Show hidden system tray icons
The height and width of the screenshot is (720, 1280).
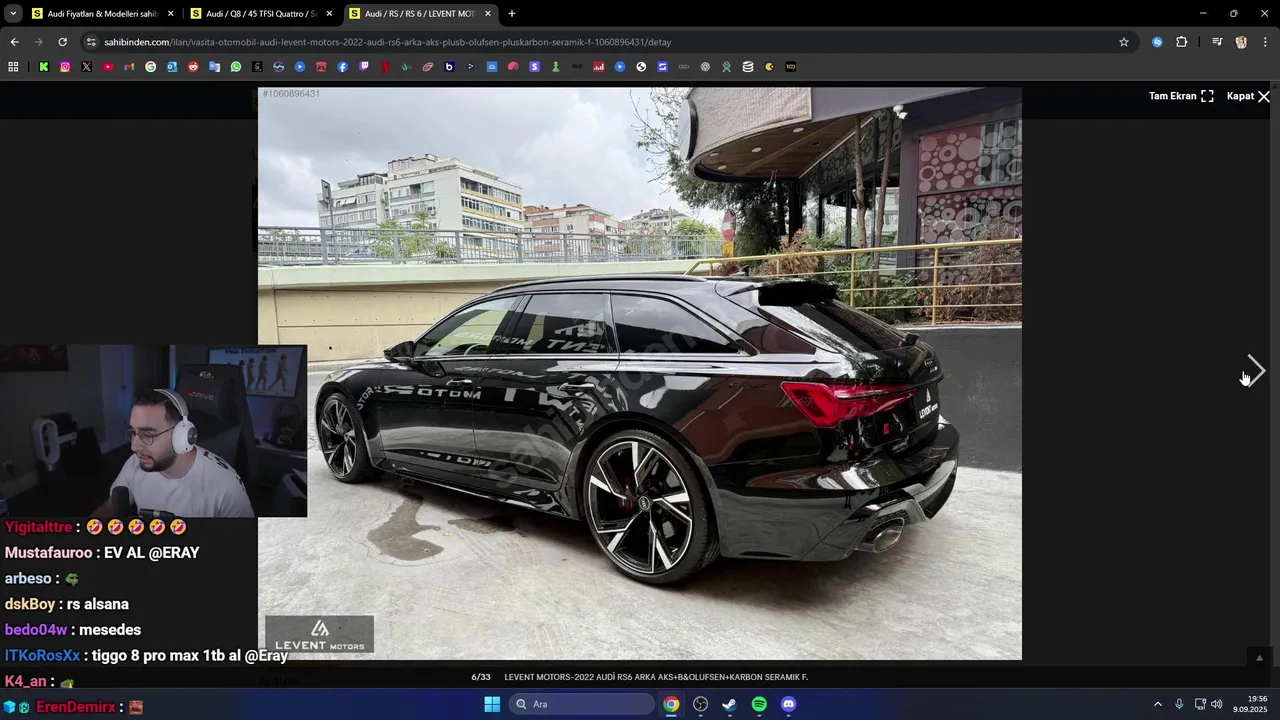1158,704
